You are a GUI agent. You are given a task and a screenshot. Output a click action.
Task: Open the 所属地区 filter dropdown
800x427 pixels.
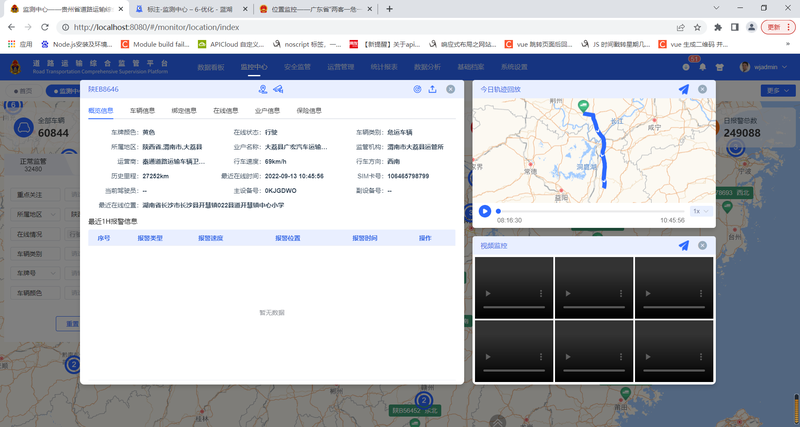pos(35,215)
